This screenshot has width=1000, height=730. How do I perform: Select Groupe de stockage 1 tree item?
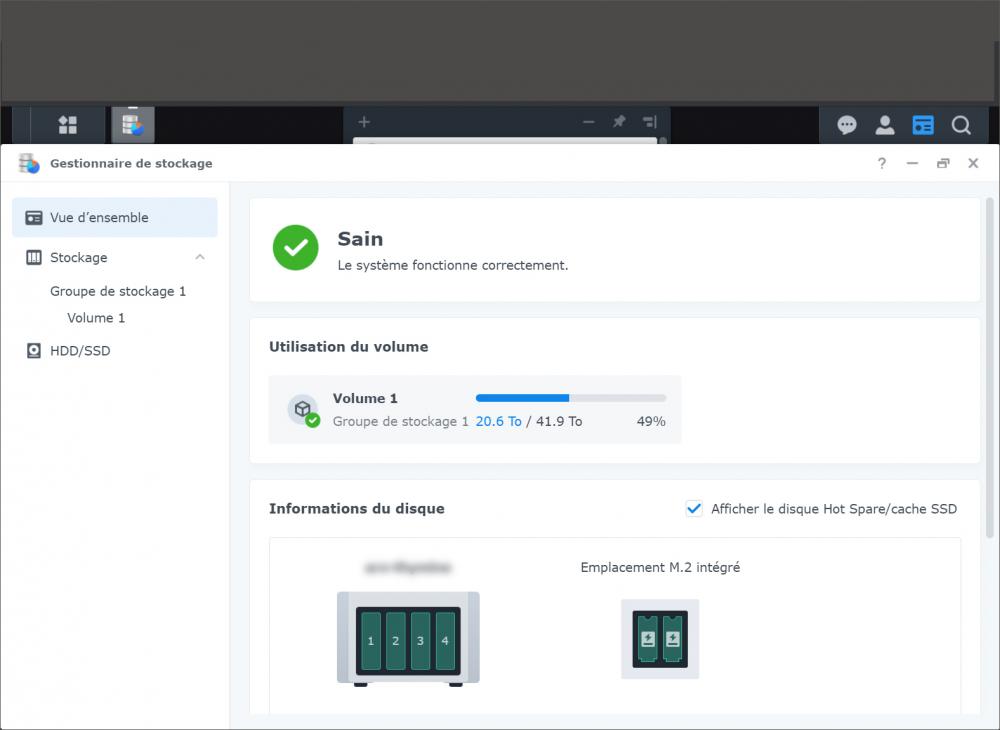(118, 291)
